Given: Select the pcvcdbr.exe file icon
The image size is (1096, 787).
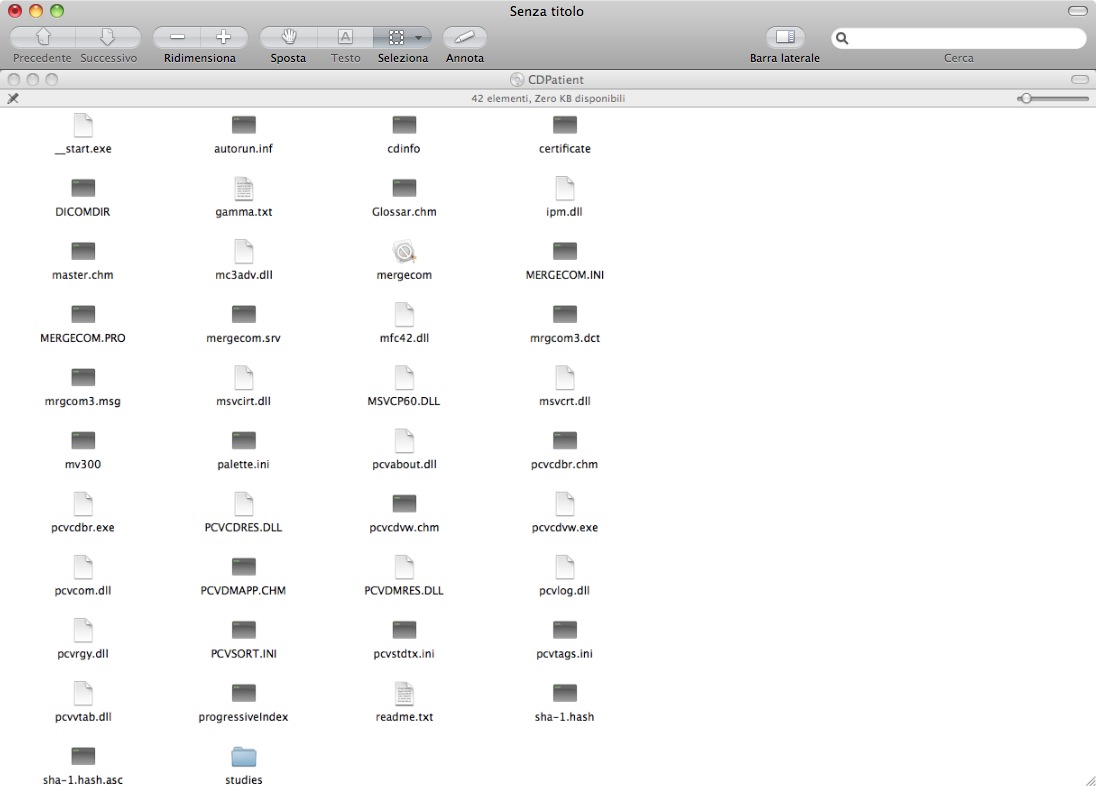Looking at the screenshot, I should (x=83, y=504).
